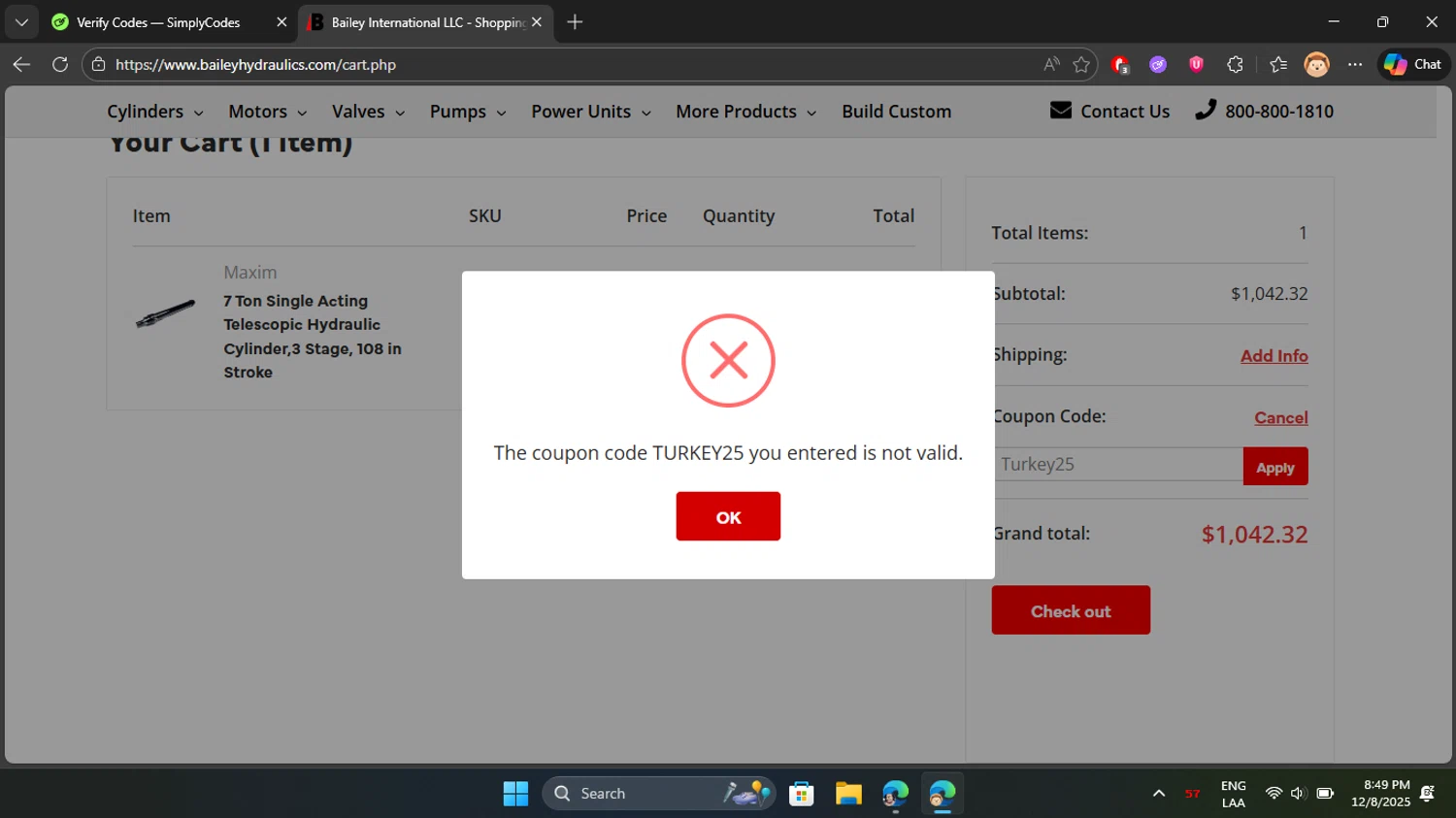1456x818 pixels.
Task: Go back to the previous page
Action: 21,64
